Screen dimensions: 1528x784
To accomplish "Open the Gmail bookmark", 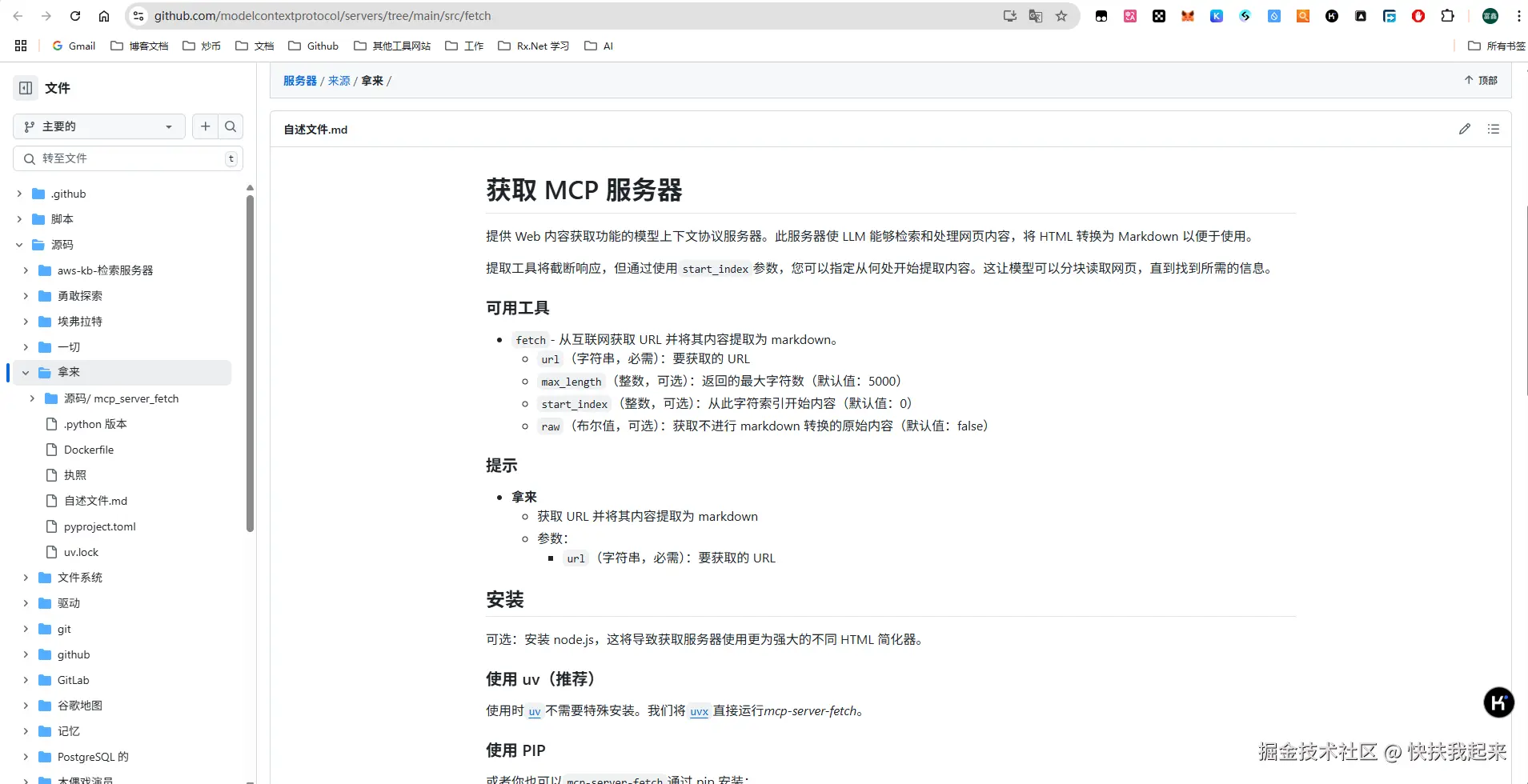I will (x=74, y=46).
